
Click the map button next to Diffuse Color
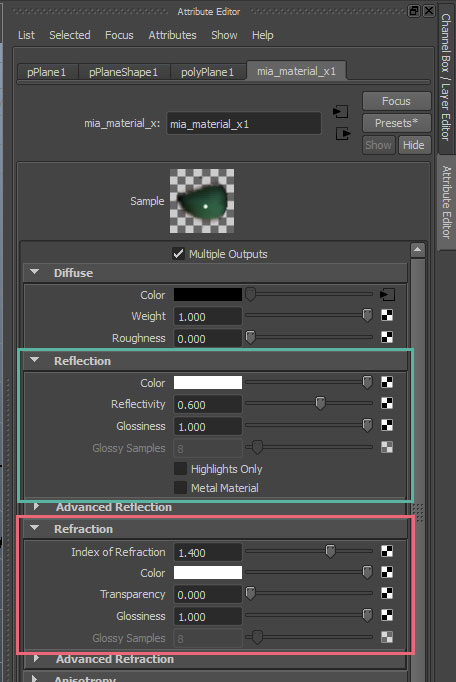click(387, 294)
